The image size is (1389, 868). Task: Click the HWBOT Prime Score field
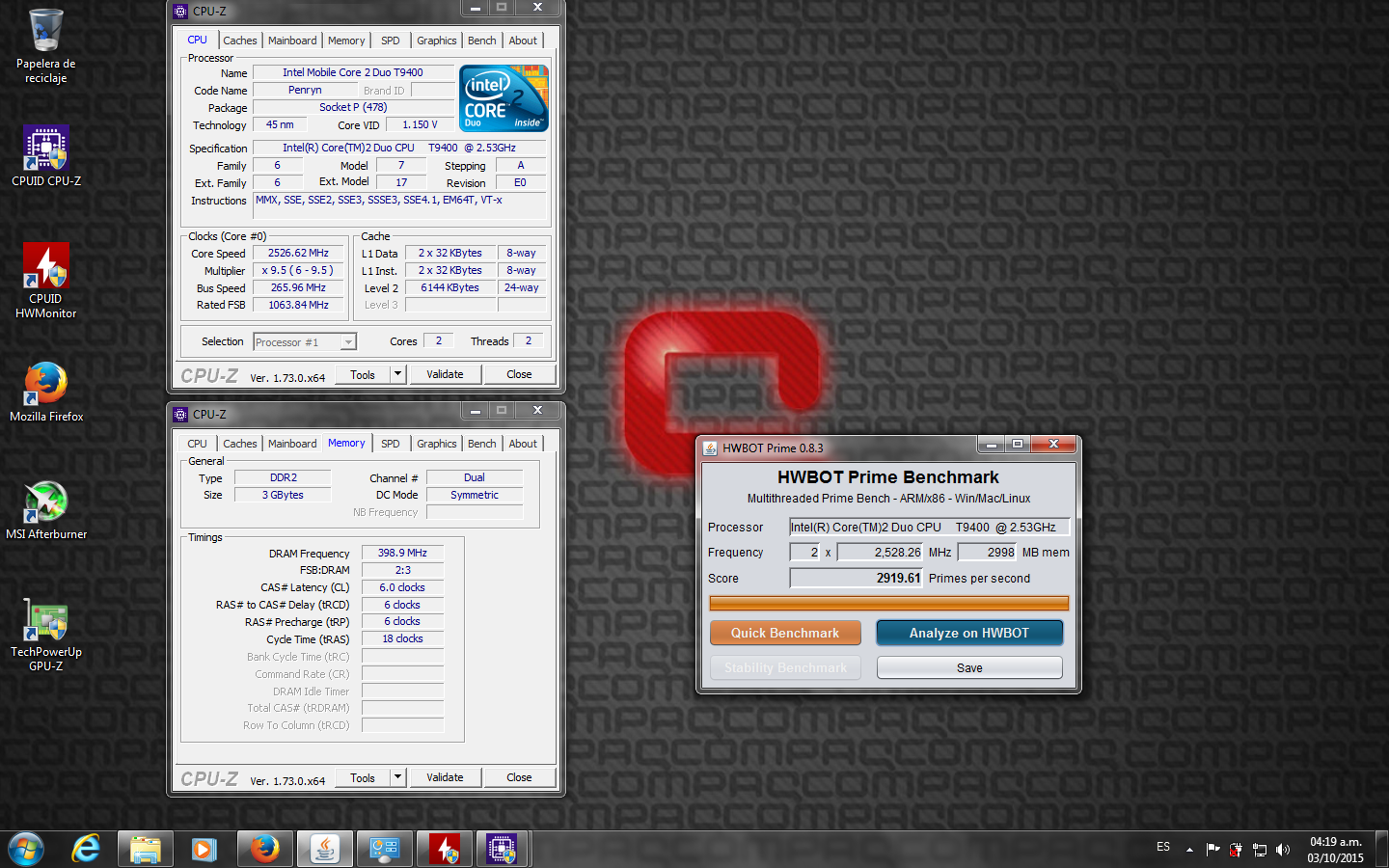857,578
